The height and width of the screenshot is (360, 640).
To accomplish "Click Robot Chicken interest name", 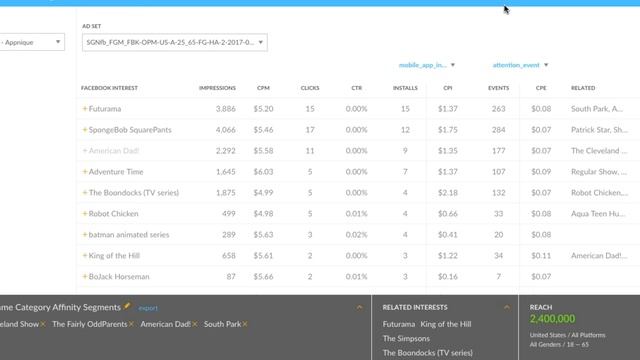I will pos(113,213).
